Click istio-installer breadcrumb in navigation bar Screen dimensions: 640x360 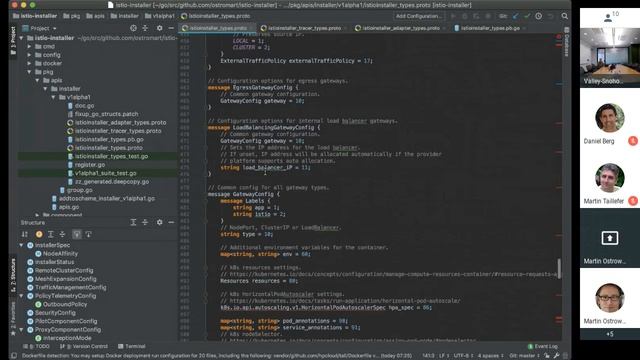point(35,16)
